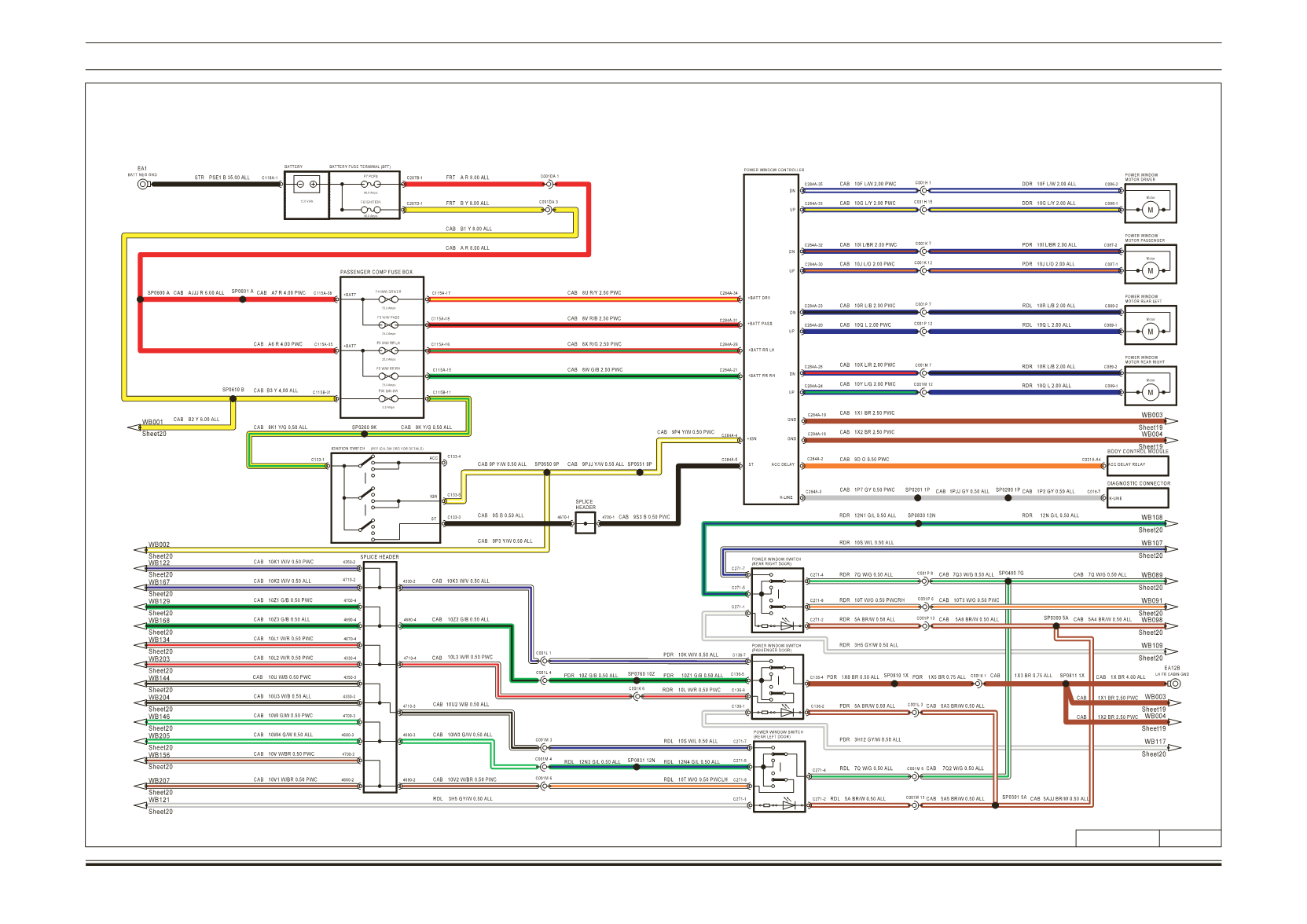The image size is (1307, 924).
Task: Click the motor symbol in Motor Rear Right
Action: click(1151, 392)
